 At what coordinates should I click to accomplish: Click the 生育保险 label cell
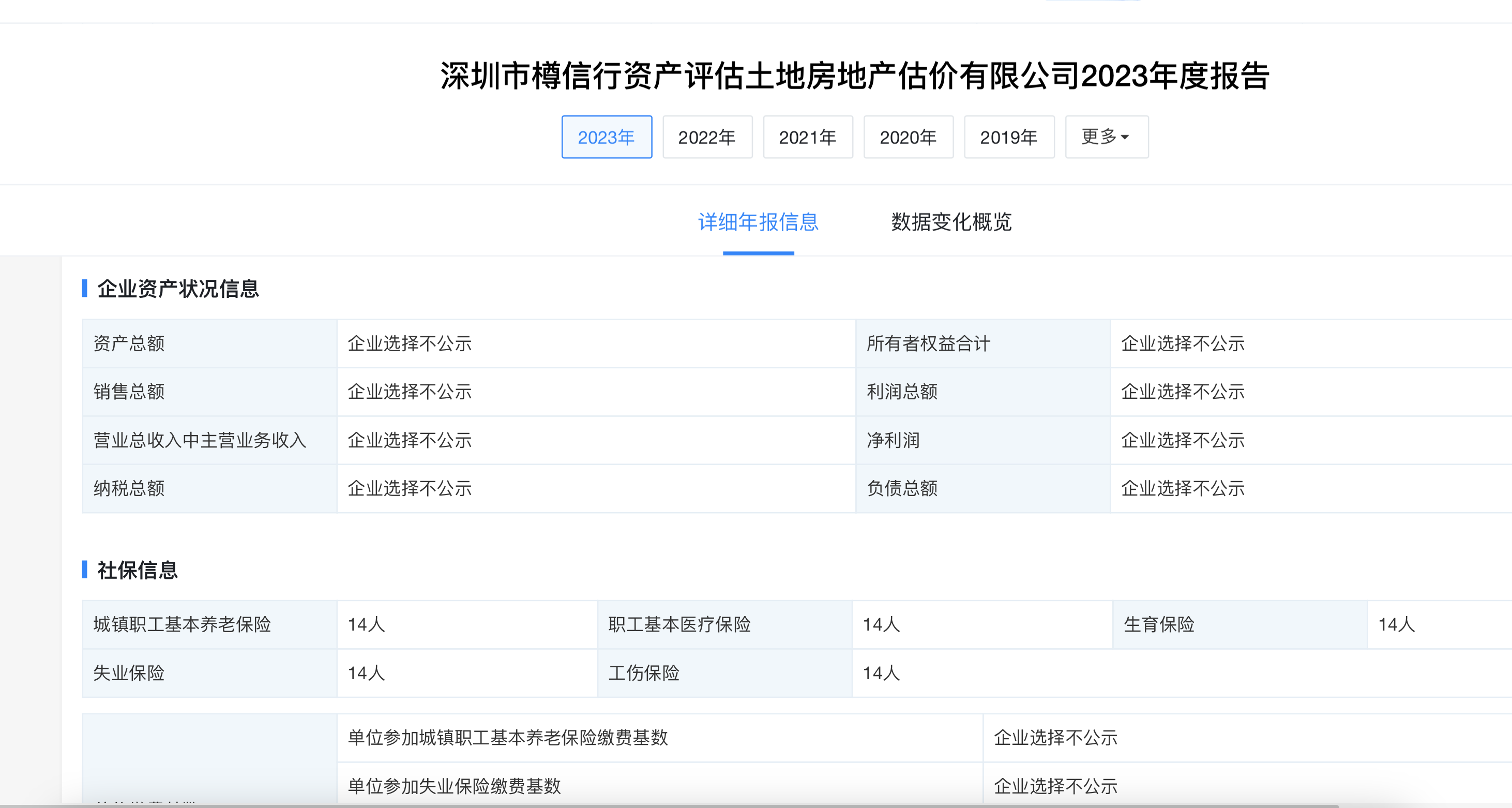(x=1159, y=624)
